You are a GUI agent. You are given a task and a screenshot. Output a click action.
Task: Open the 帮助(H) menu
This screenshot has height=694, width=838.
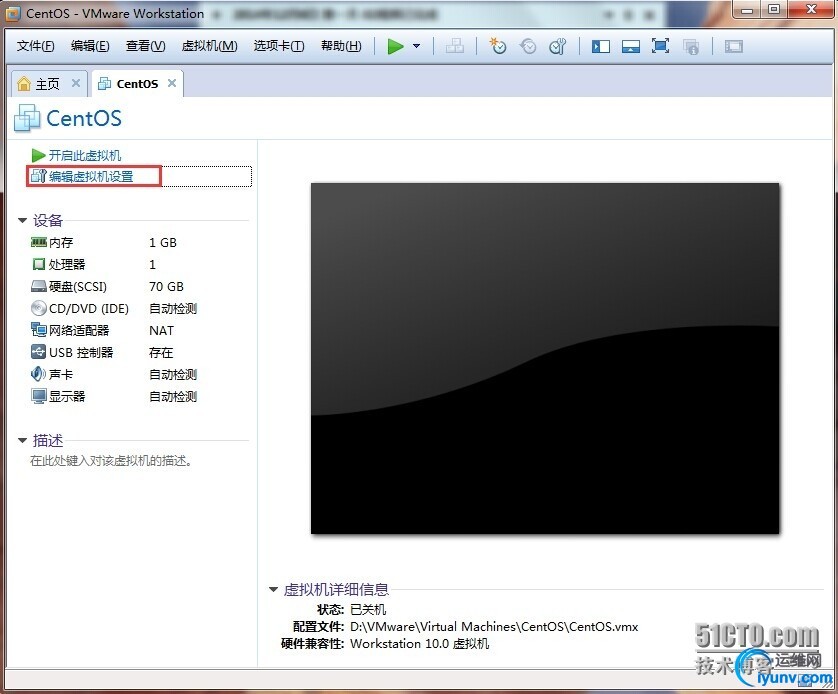click(341, 46)
